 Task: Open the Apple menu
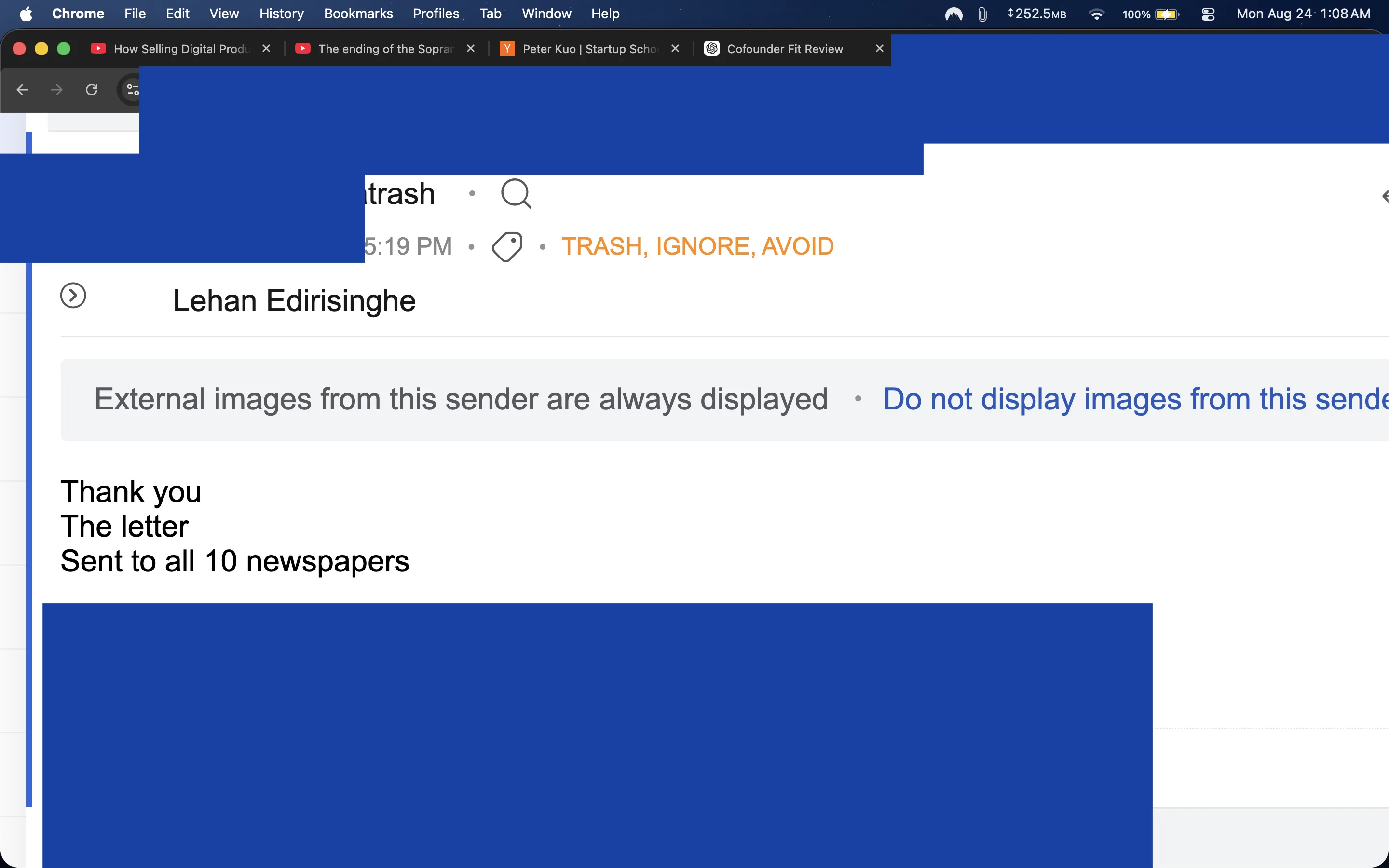tap(26, 14)
